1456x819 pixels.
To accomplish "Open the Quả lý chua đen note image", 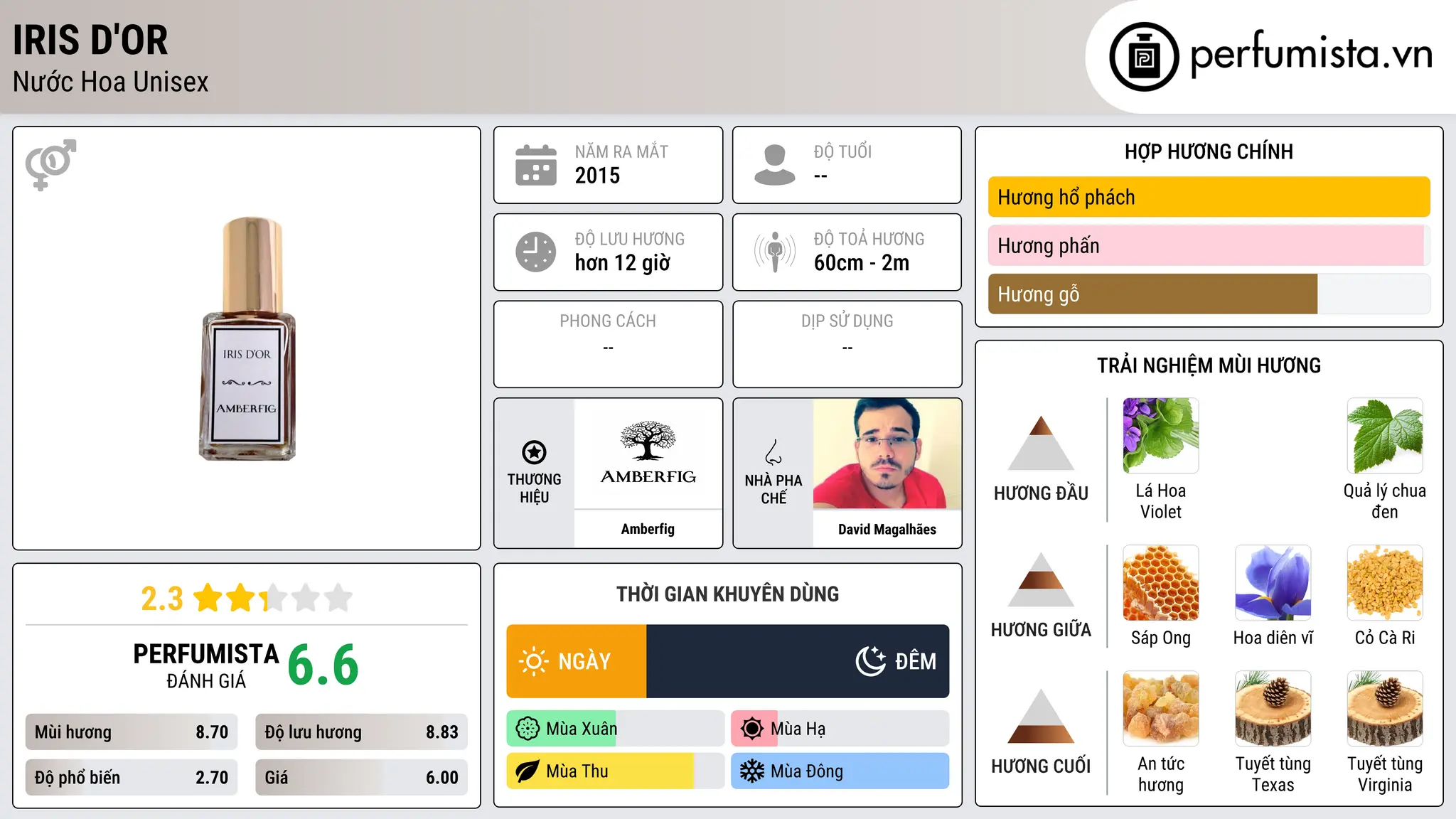I will click(1385, 436).
